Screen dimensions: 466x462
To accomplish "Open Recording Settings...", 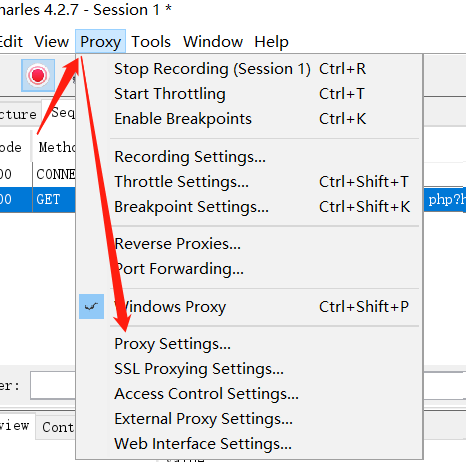I will tap(249, 157).
